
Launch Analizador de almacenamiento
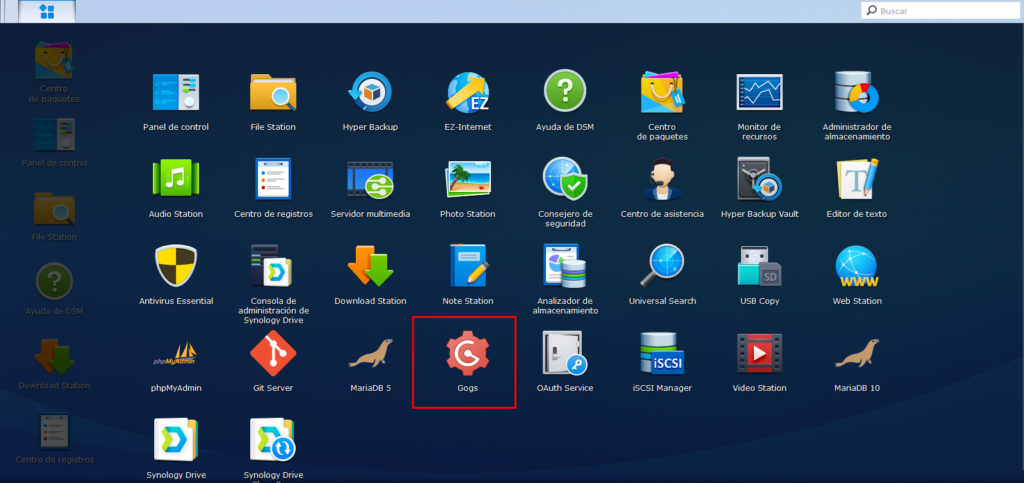click(565, 266)
